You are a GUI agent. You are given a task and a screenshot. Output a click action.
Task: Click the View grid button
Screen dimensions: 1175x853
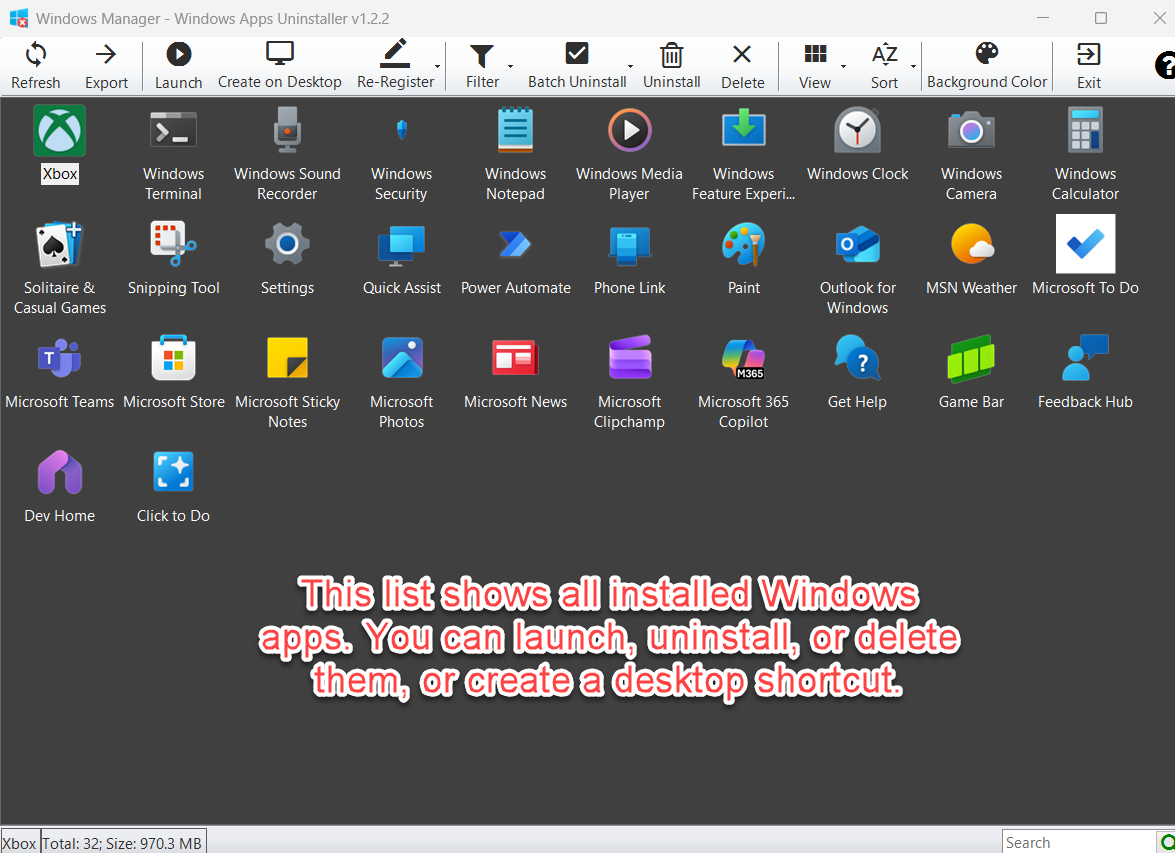pos(815,66)
